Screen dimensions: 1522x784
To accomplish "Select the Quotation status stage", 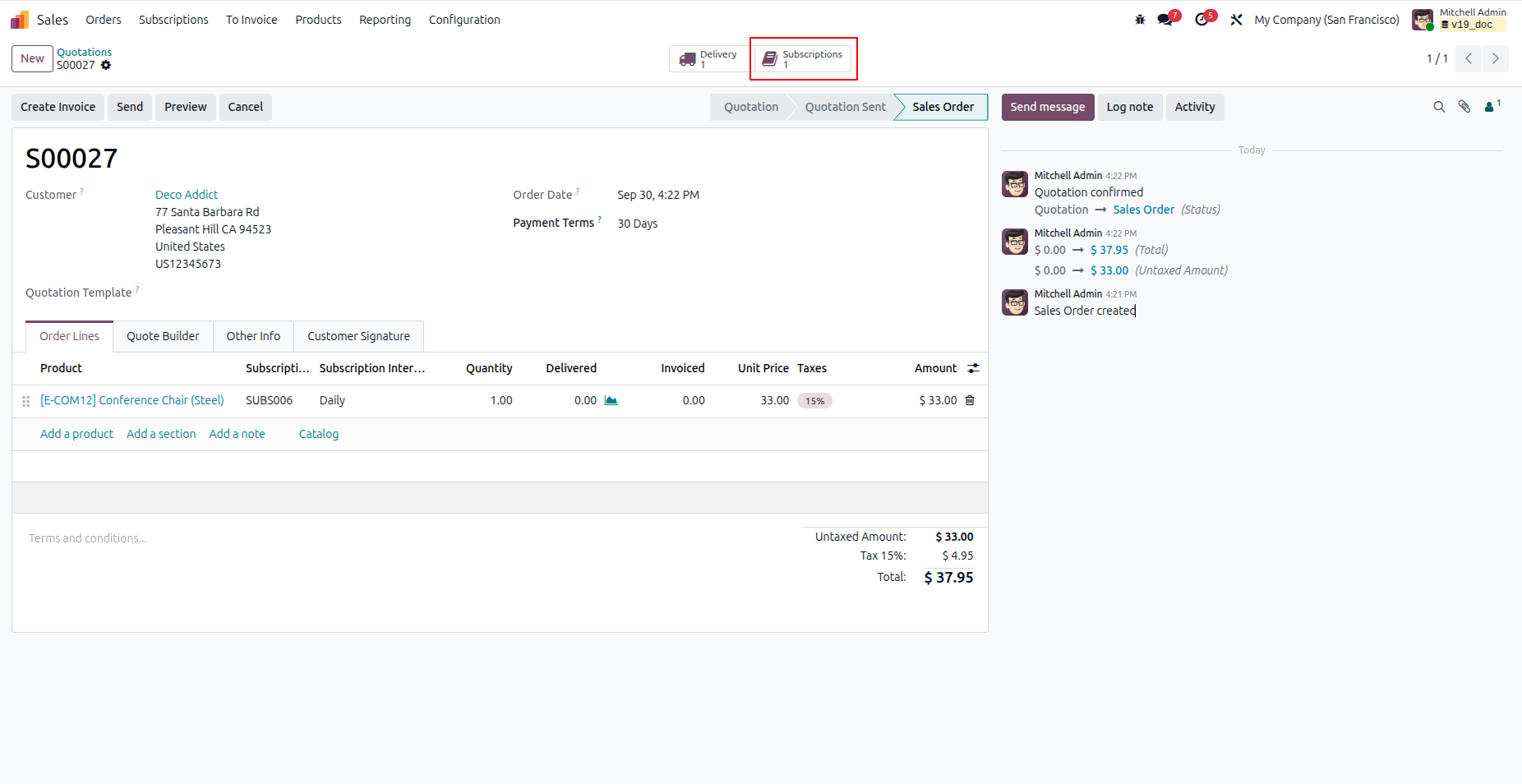I will (x=751, y=107).
